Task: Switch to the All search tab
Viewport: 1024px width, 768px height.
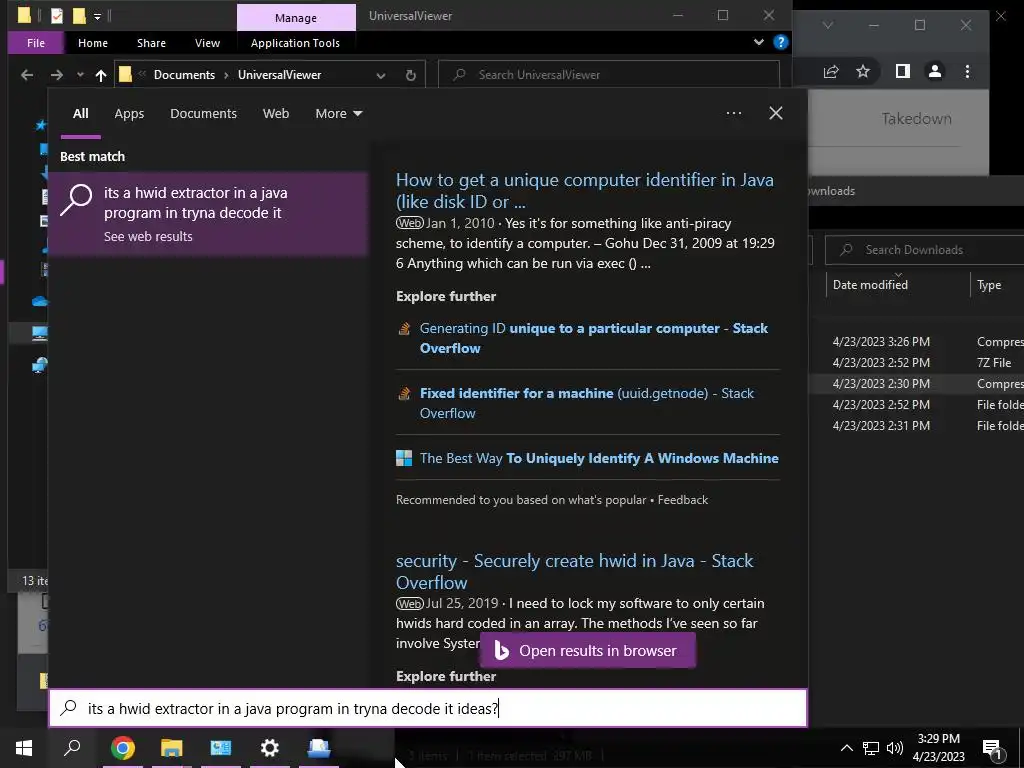Action: 80,114
